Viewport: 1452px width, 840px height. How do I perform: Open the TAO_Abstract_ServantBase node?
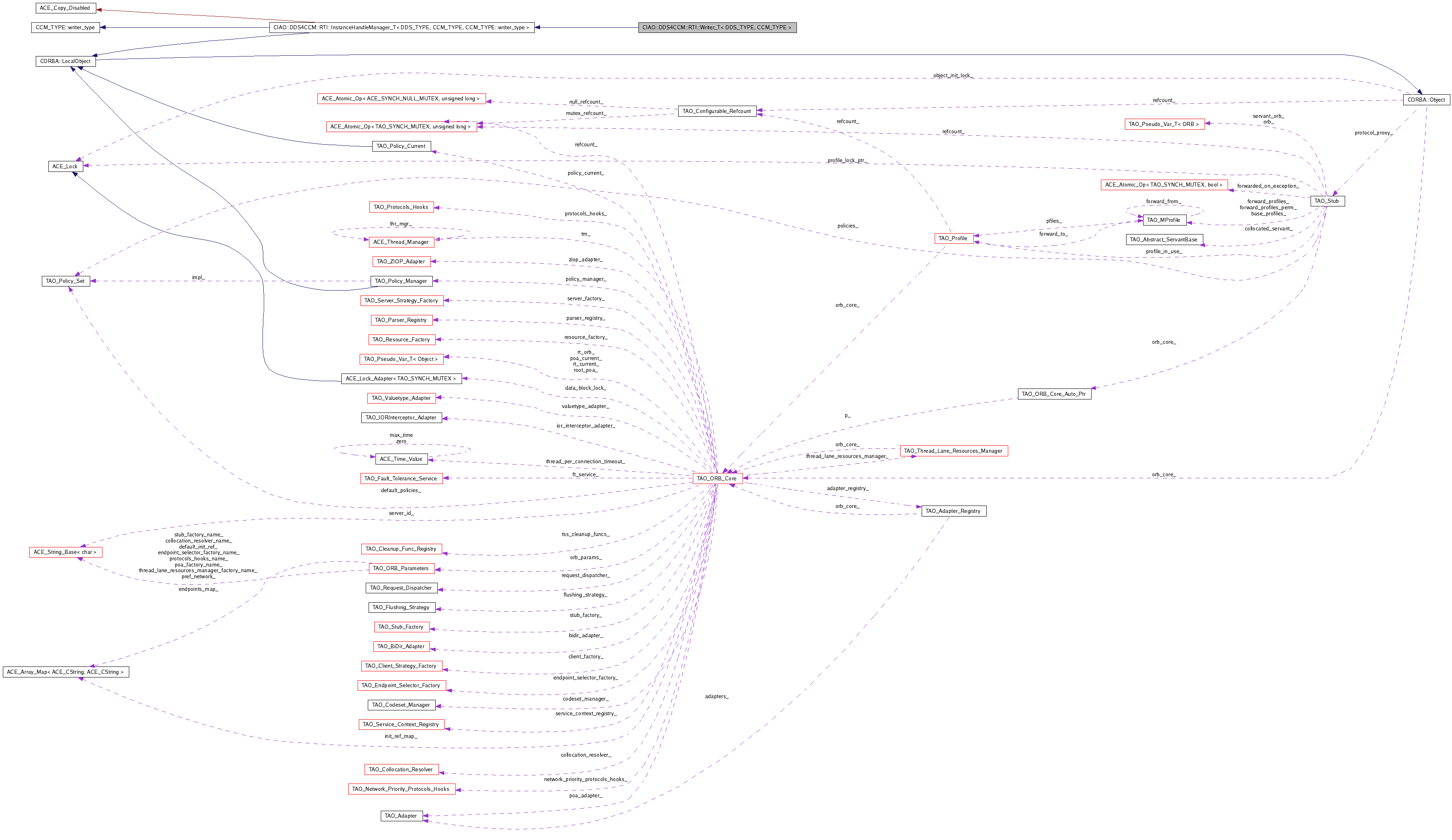click(1164, 240)
